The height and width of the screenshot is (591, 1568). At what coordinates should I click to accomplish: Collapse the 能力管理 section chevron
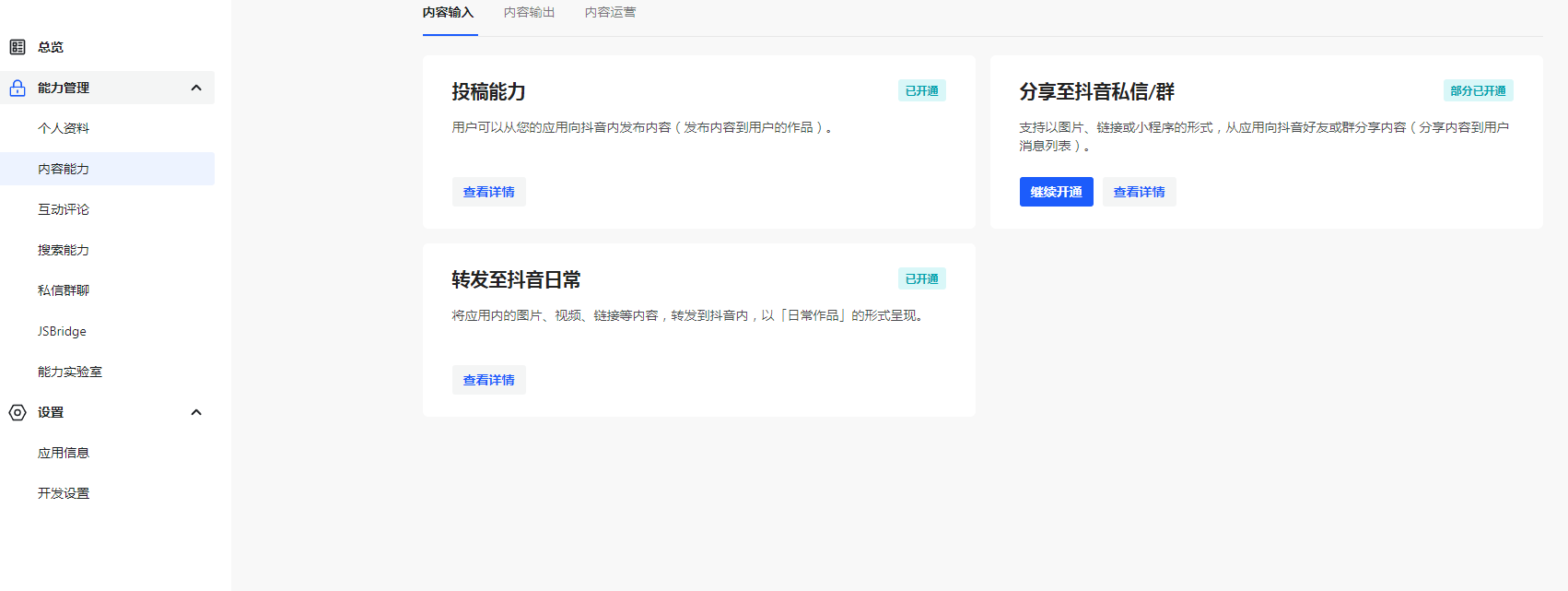point(196,88)
